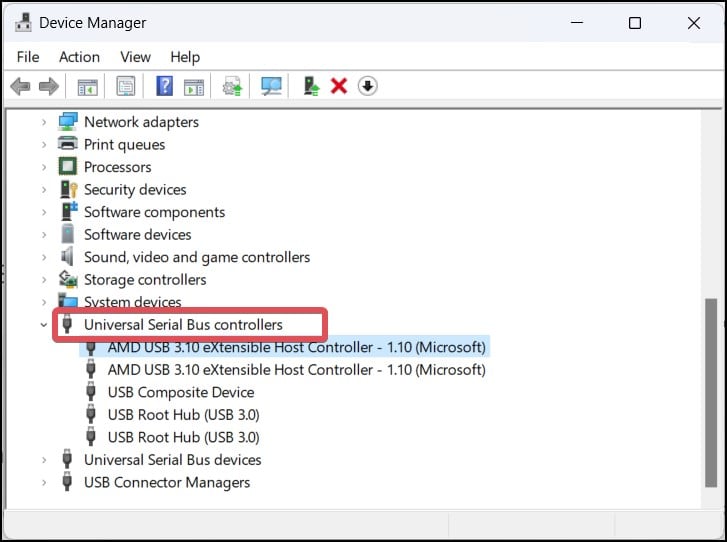Viewport: 727px width, 542px height.
Task: Click the red X Uninstall device icon
Action: tap(339, 86)
